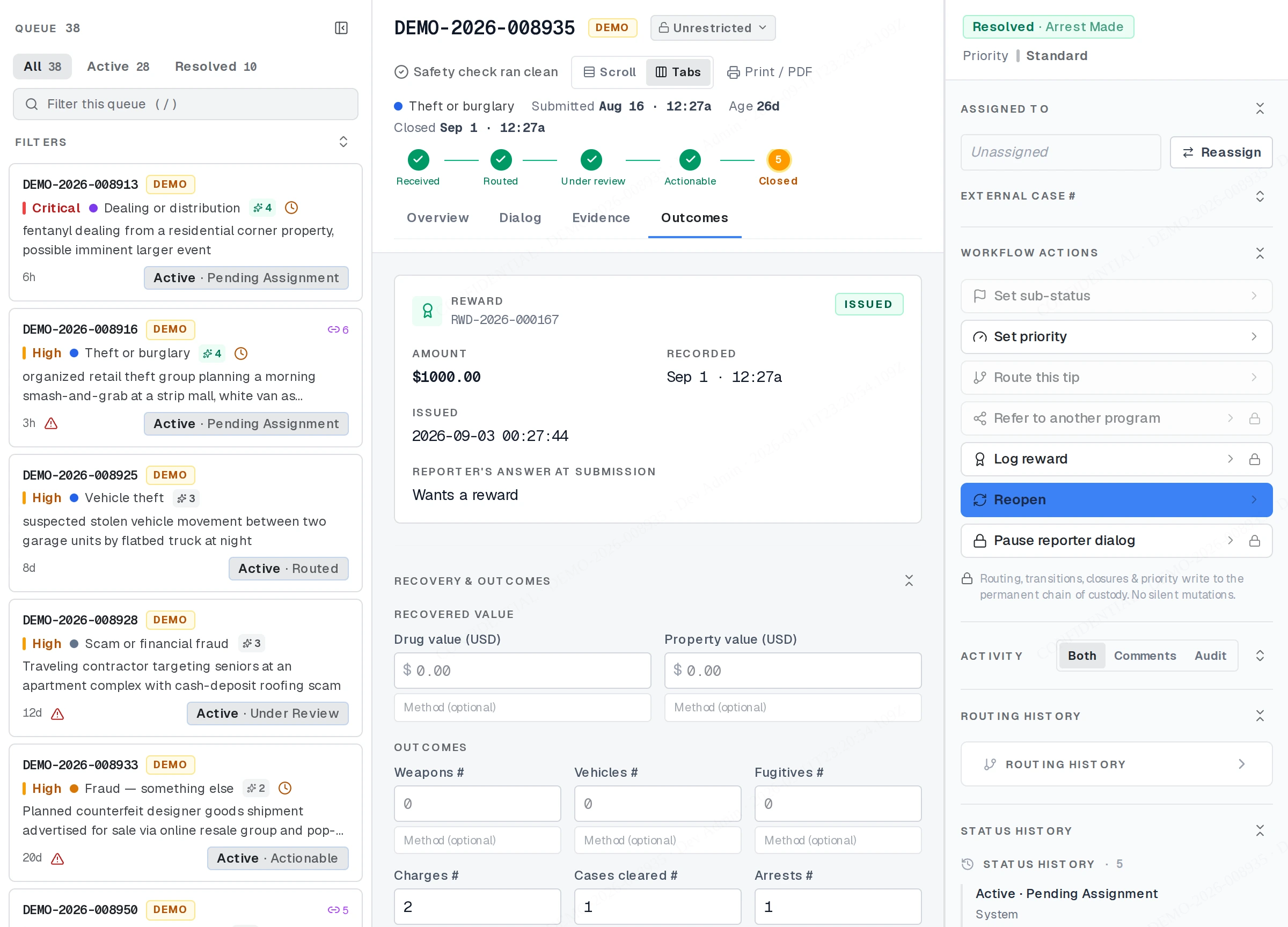Click the Filter this queue field
The height and width of the screenshot is (927, 1288).
pyautogui.click(x=186, y=104)
